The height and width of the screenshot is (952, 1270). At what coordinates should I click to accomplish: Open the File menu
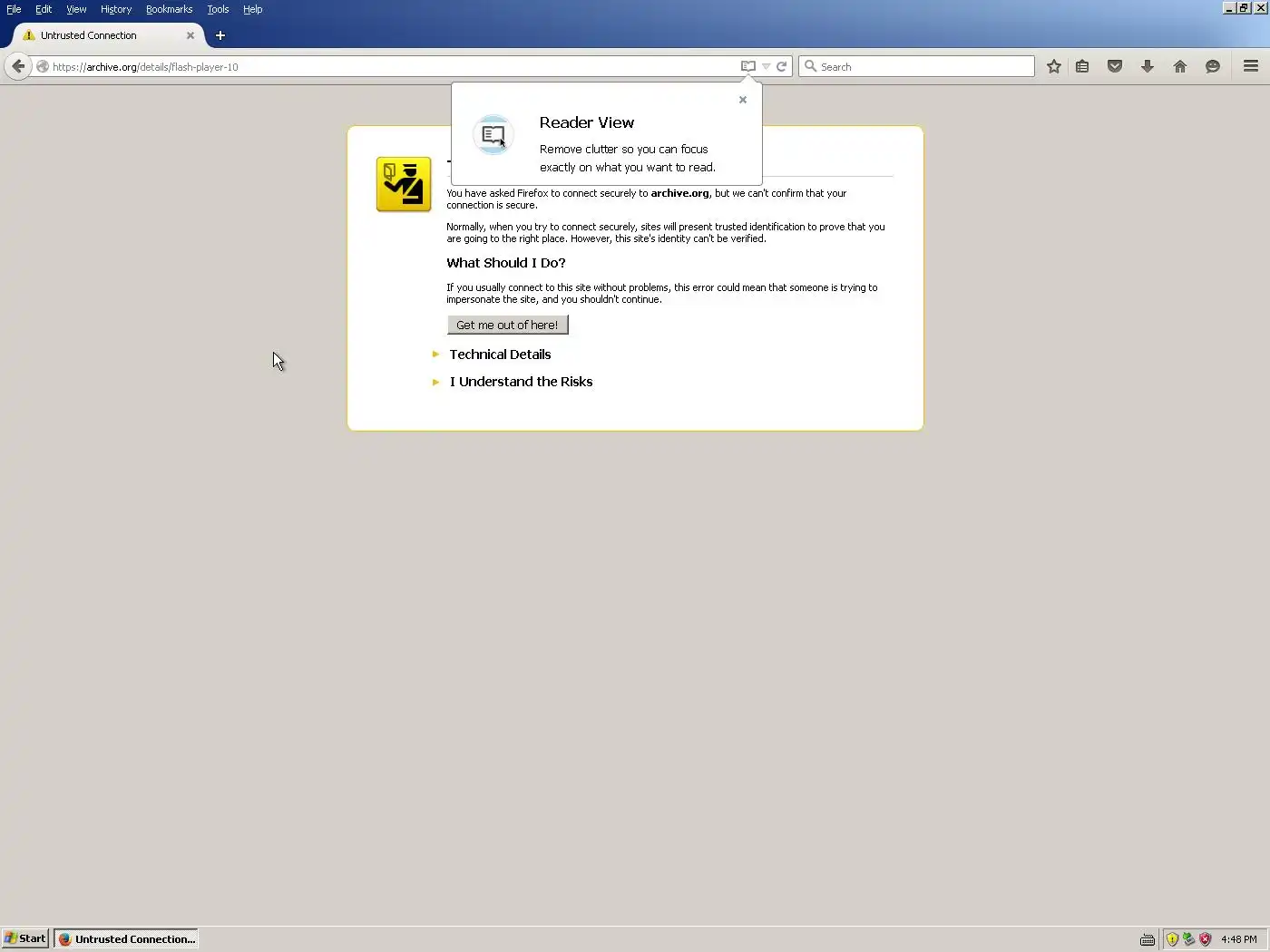click(x=14, y=9)
